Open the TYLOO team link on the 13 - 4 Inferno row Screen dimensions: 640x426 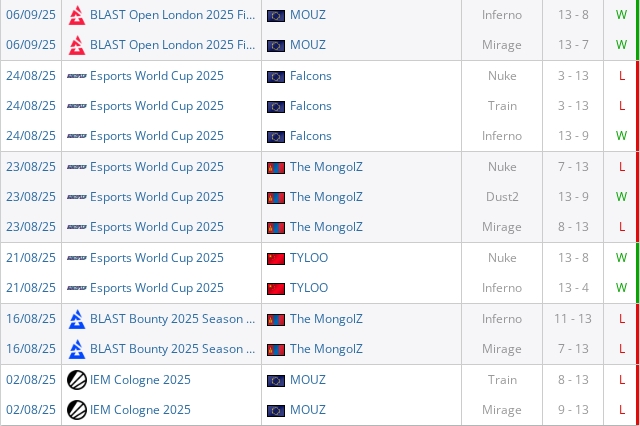[308, 288]
